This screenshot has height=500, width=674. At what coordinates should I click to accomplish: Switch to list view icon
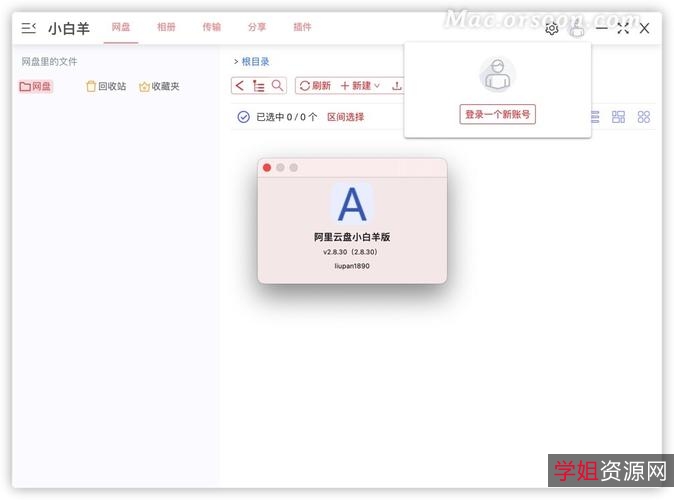(594, 117)
